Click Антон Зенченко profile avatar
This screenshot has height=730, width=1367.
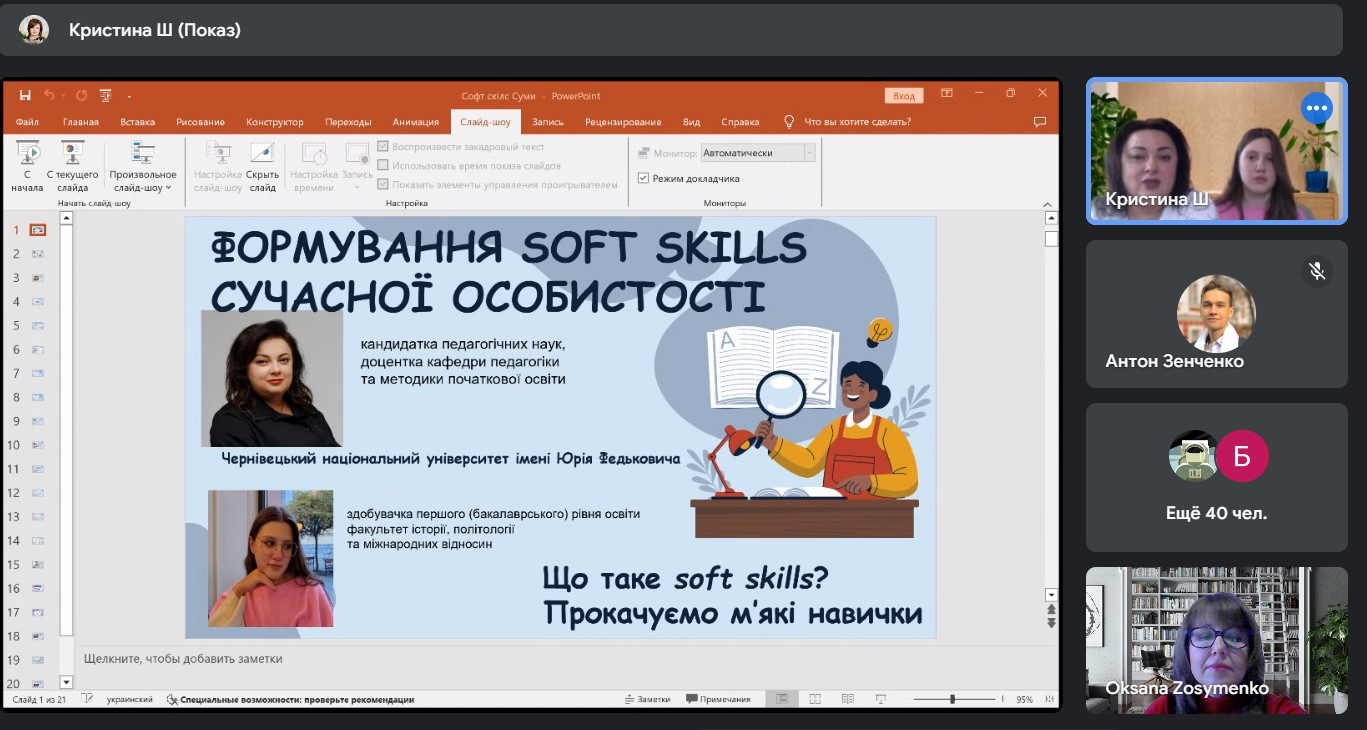pos(1216,313)
